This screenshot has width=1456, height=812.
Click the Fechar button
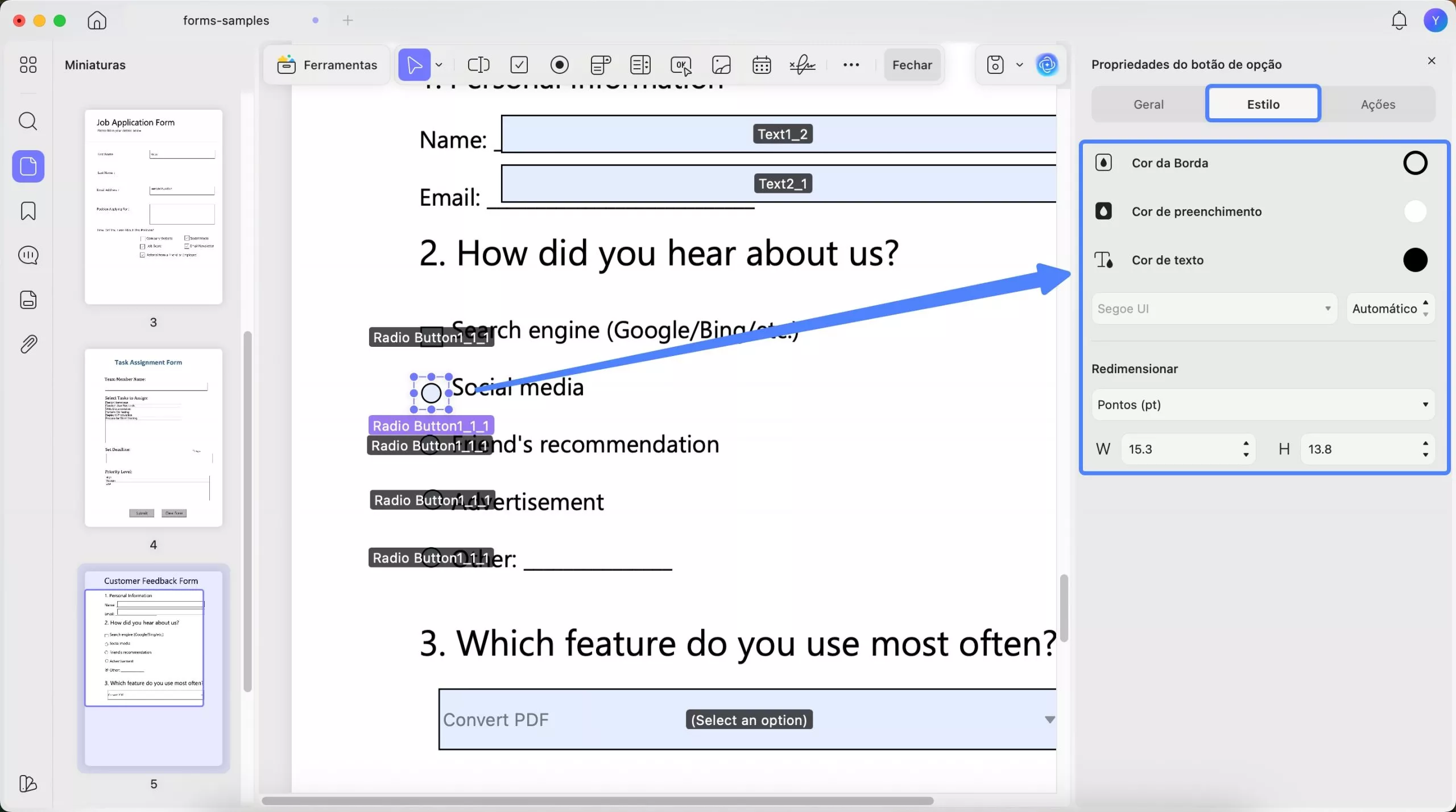click(x=912, y=65)
